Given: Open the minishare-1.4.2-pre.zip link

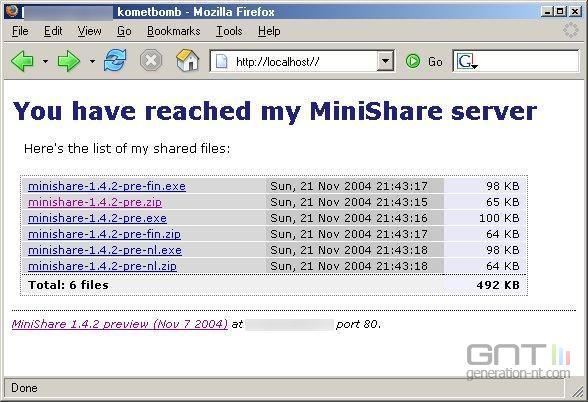Looking at the screenshot, I should coord(95,202).
